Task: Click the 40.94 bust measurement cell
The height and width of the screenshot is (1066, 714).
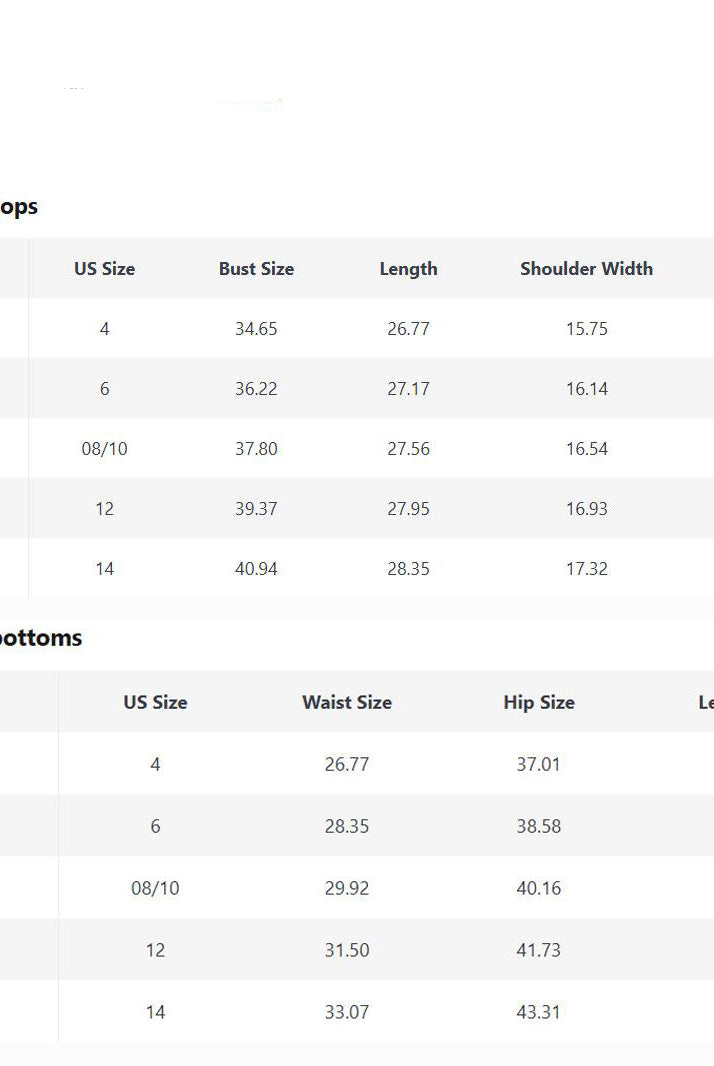Action: pos(256,568)
